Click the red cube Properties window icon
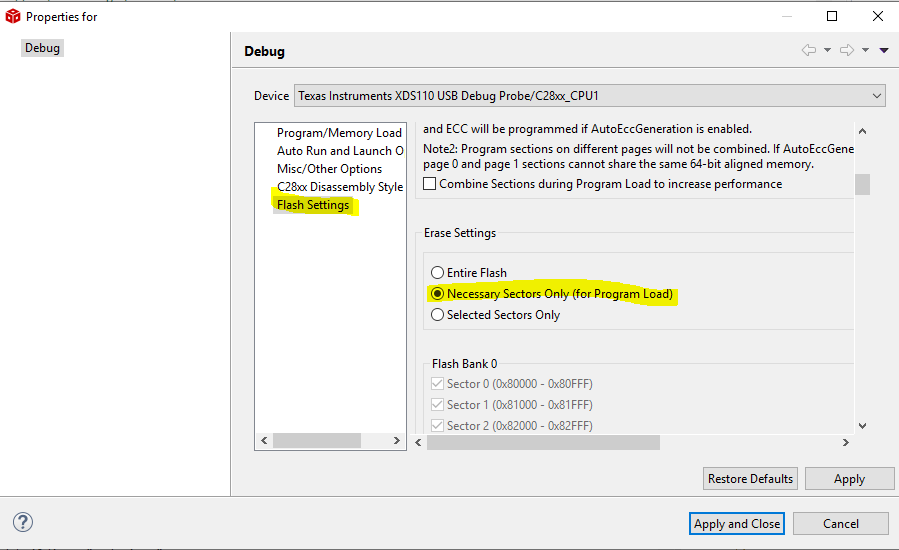 pos(13,17)
